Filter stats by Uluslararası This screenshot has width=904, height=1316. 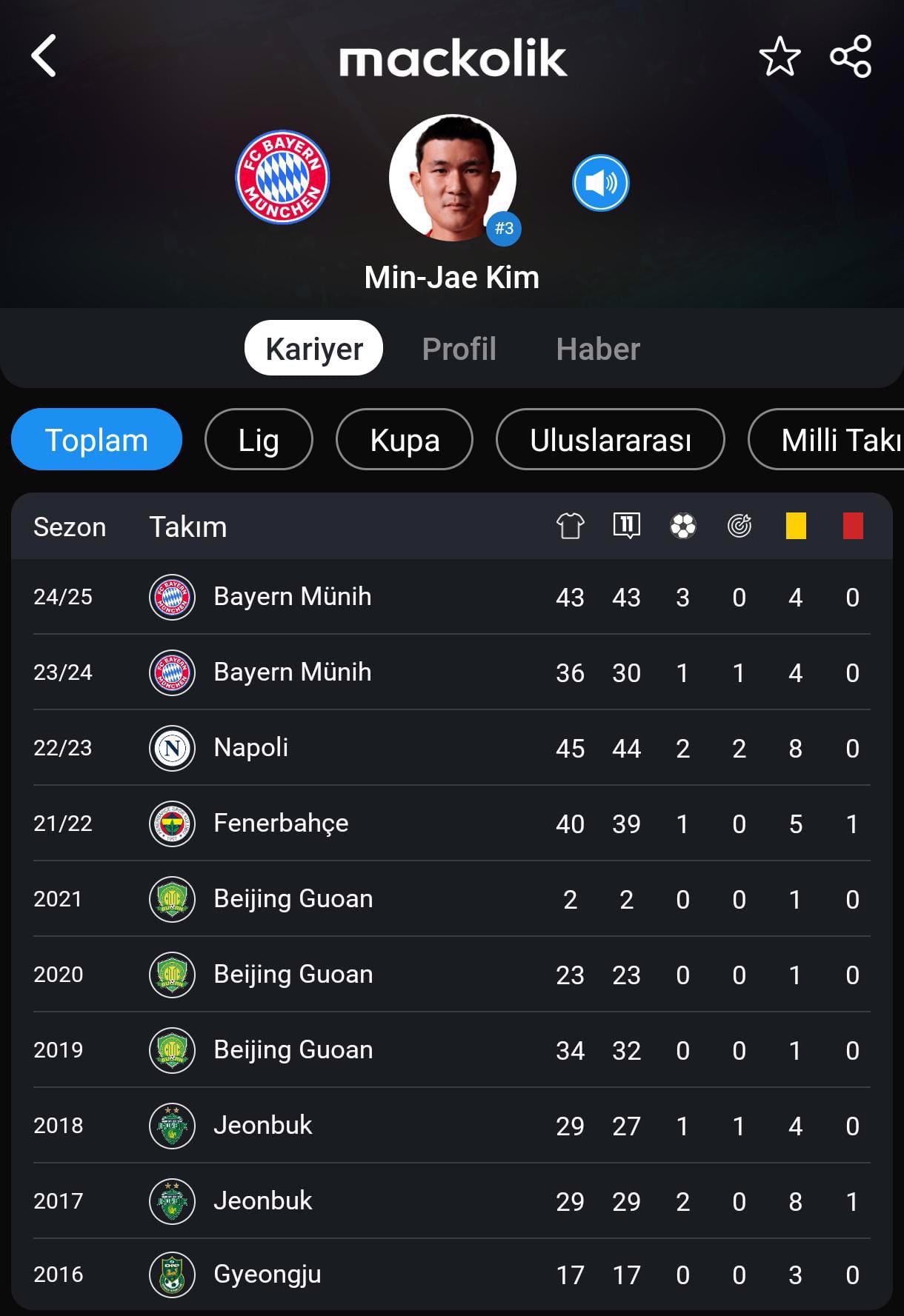coord(611,440)
